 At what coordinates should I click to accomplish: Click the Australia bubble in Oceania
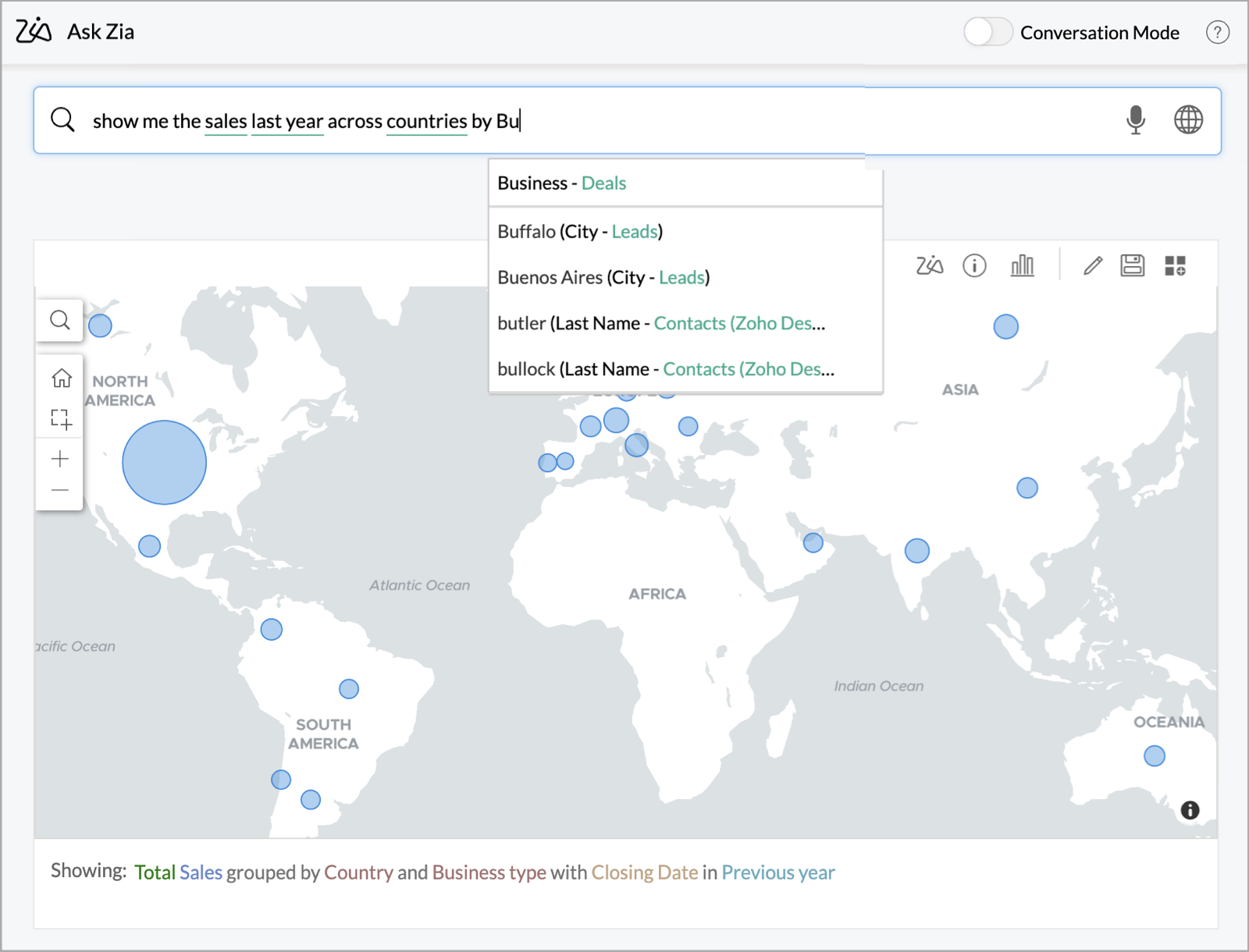(x=1154, y=756)
